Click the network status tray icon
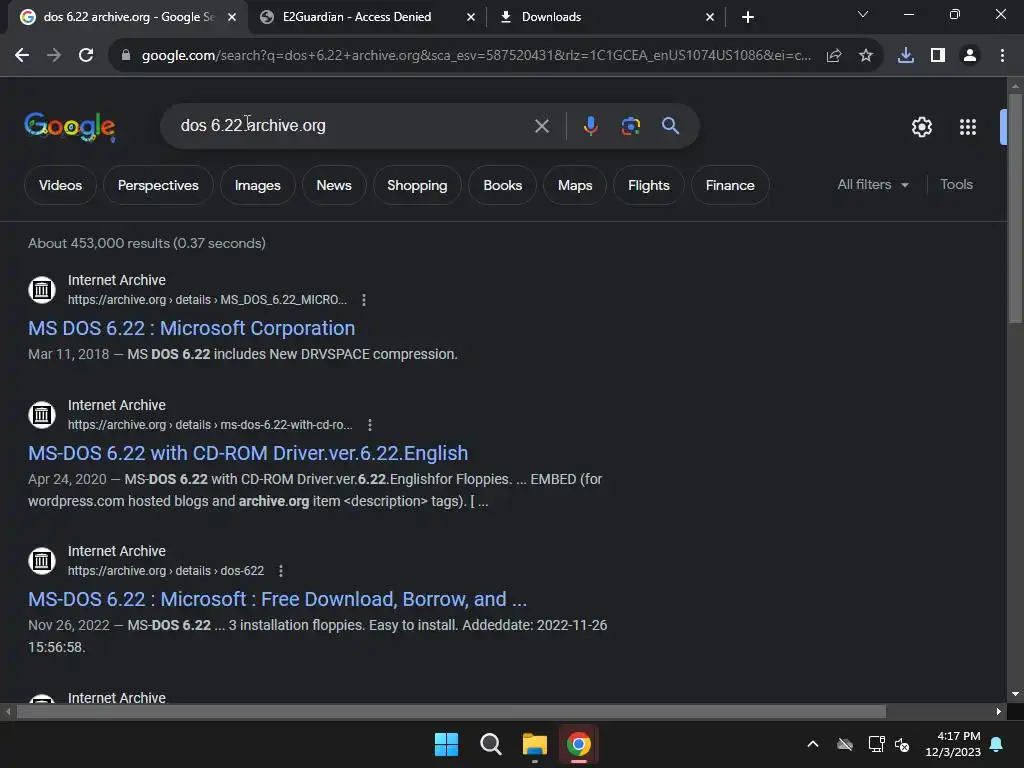The height and width of the screenshot is (768, 1024). [876, 744]
